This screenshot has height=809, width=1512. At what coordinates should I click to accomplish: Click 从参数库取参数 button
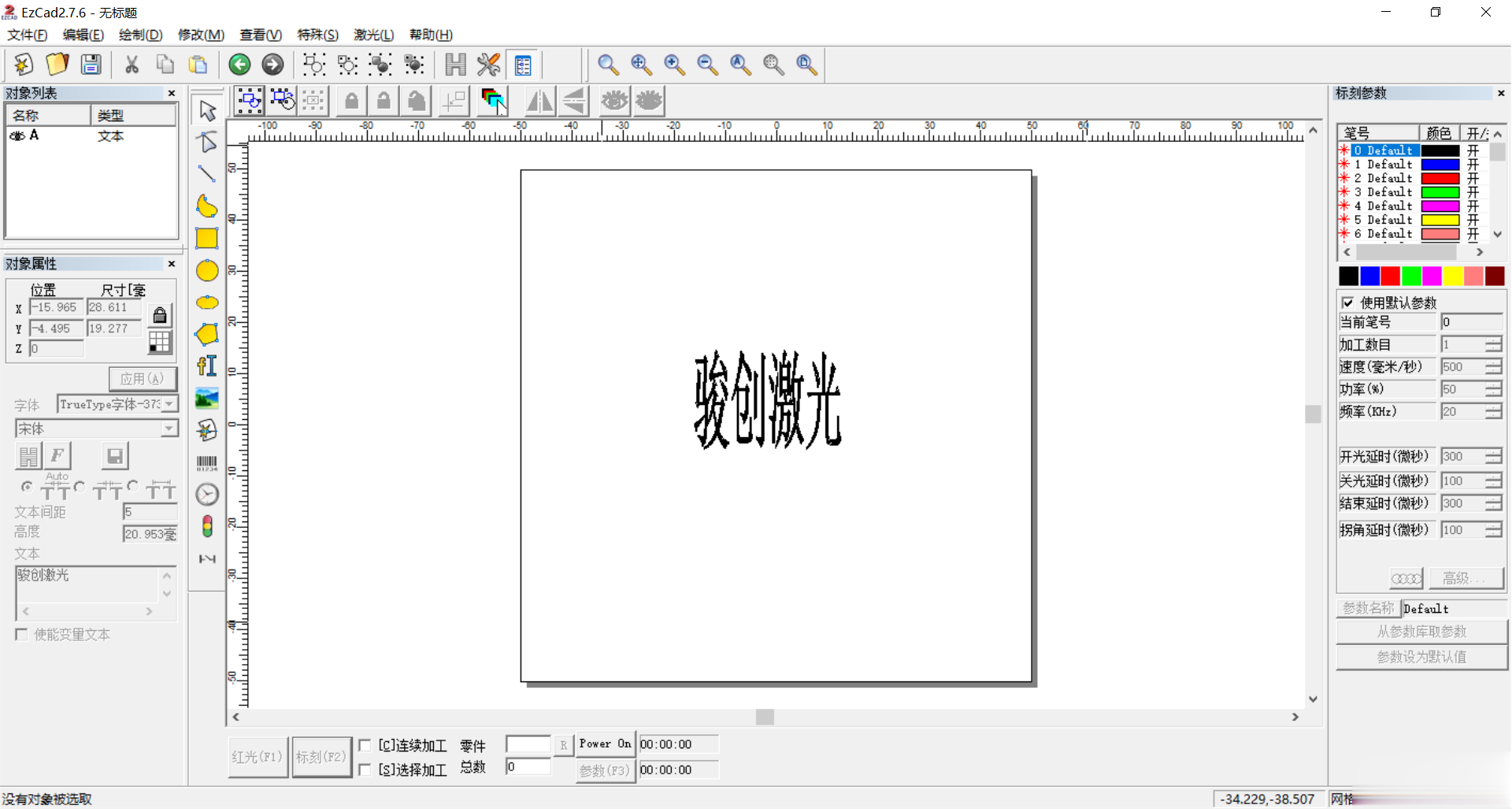coord(1421,632)
